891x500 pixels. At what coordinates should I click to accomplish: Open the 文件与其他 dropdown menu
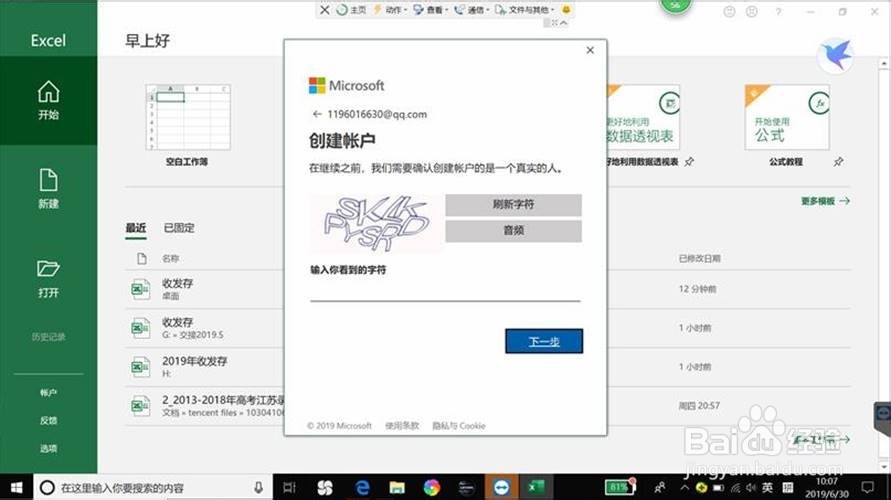(524, 10)
